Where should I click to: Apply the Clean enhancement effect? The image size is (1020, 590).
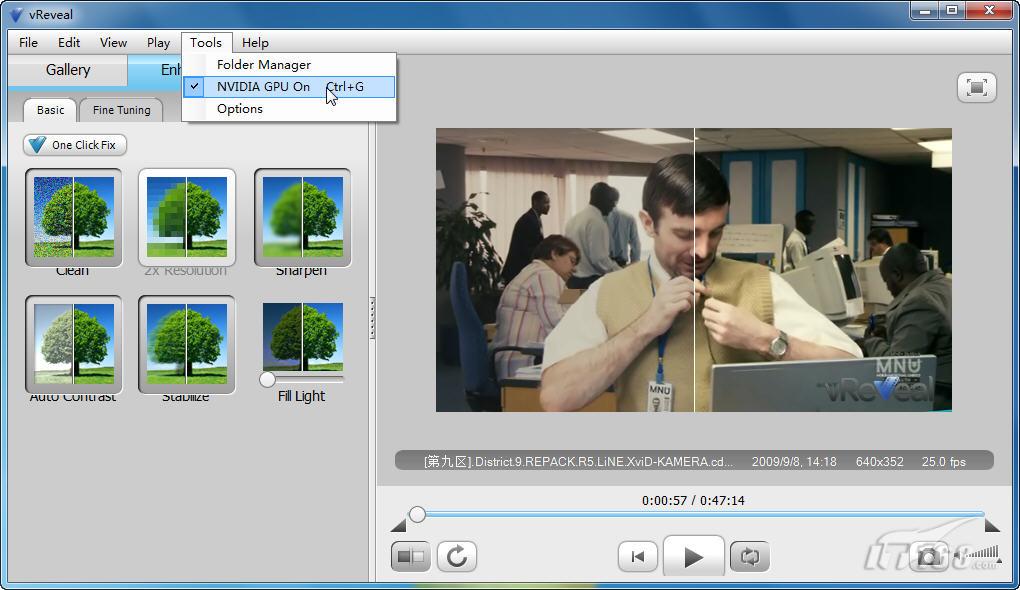click(x=74, y=217)
